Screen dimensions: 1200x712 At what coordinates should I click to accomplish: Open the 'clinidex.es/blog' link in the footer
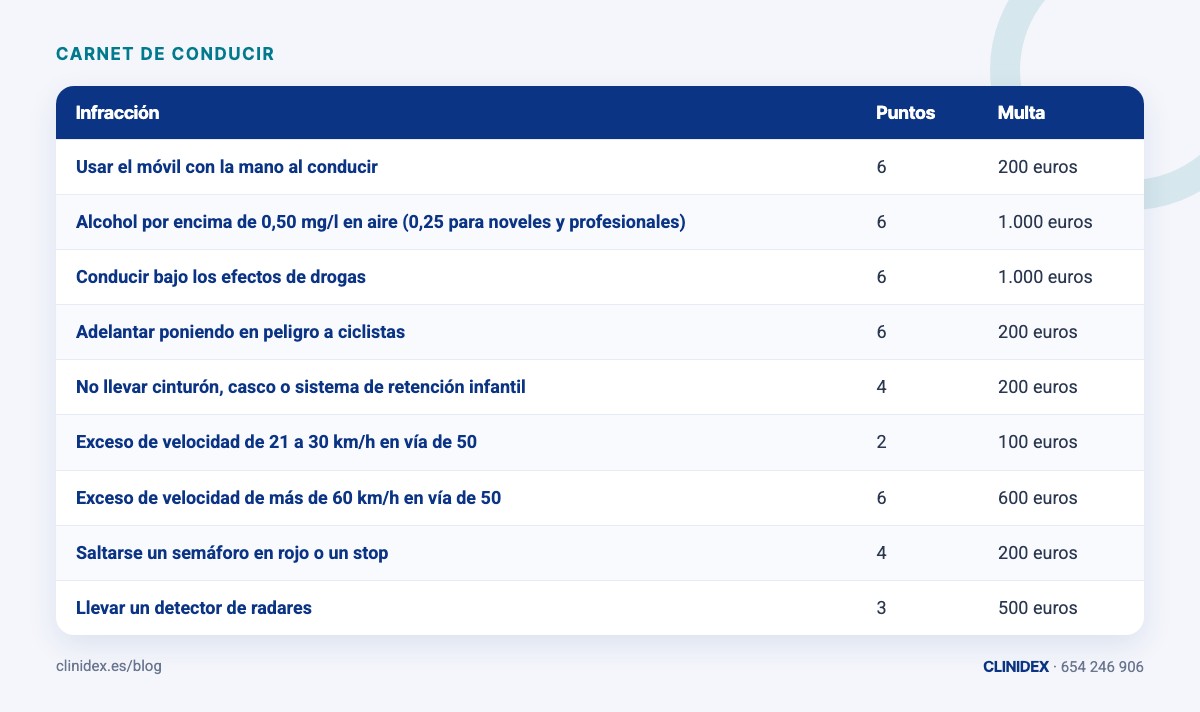pos(109,667)
